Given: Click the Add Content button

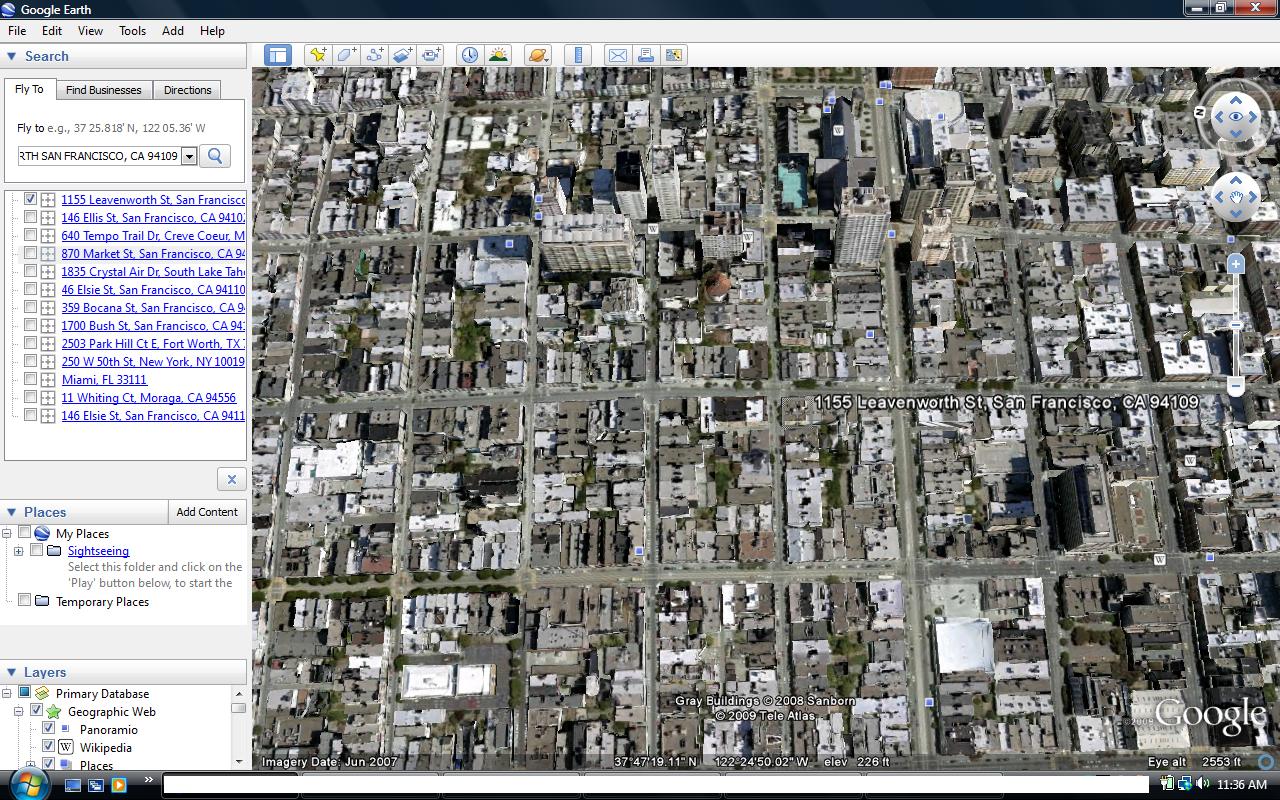Looking at the screenshot, I should click(207, 512).
